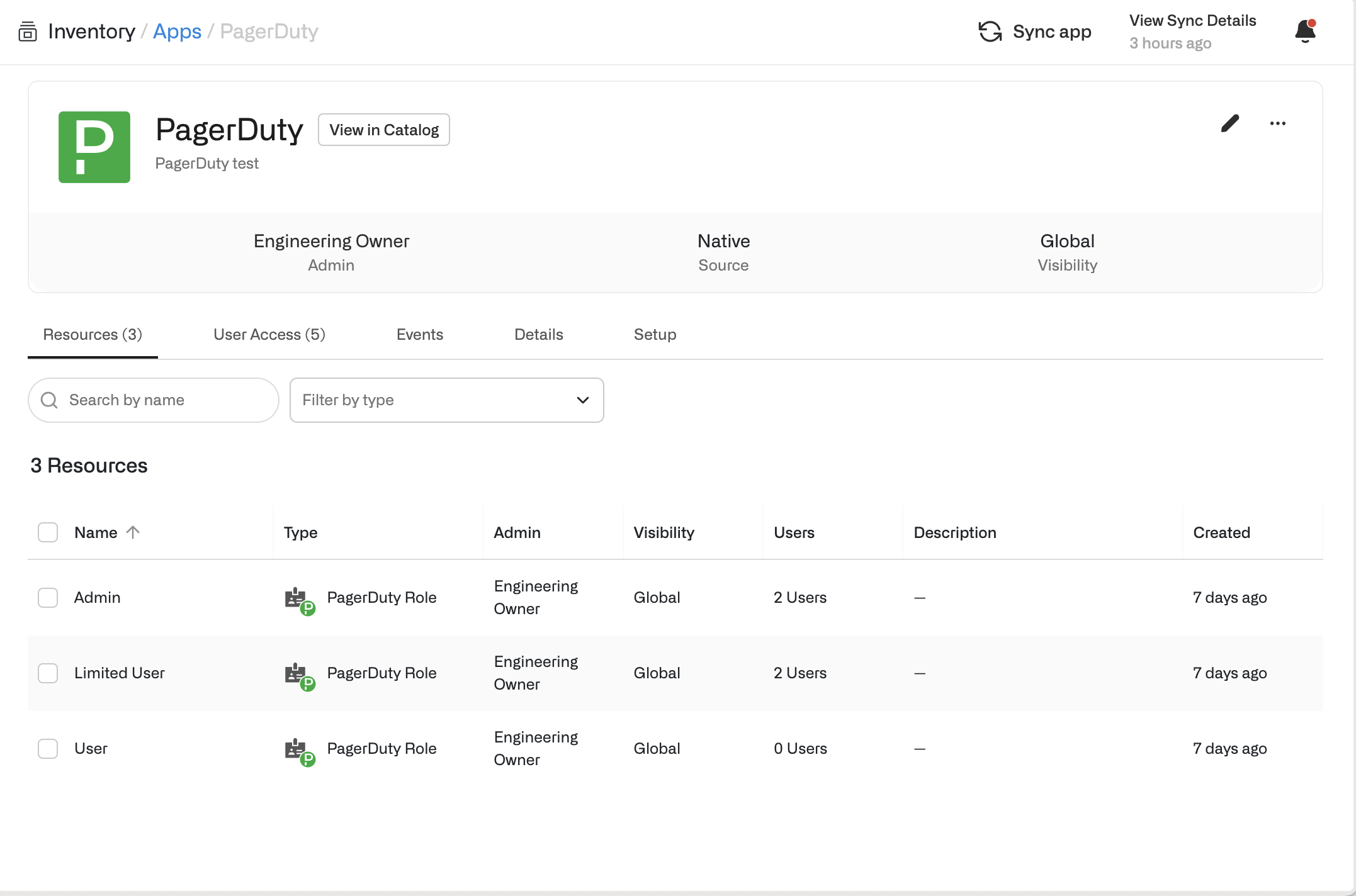
Task: Switch to the Resources (3) tab
Action: [93, 335]
